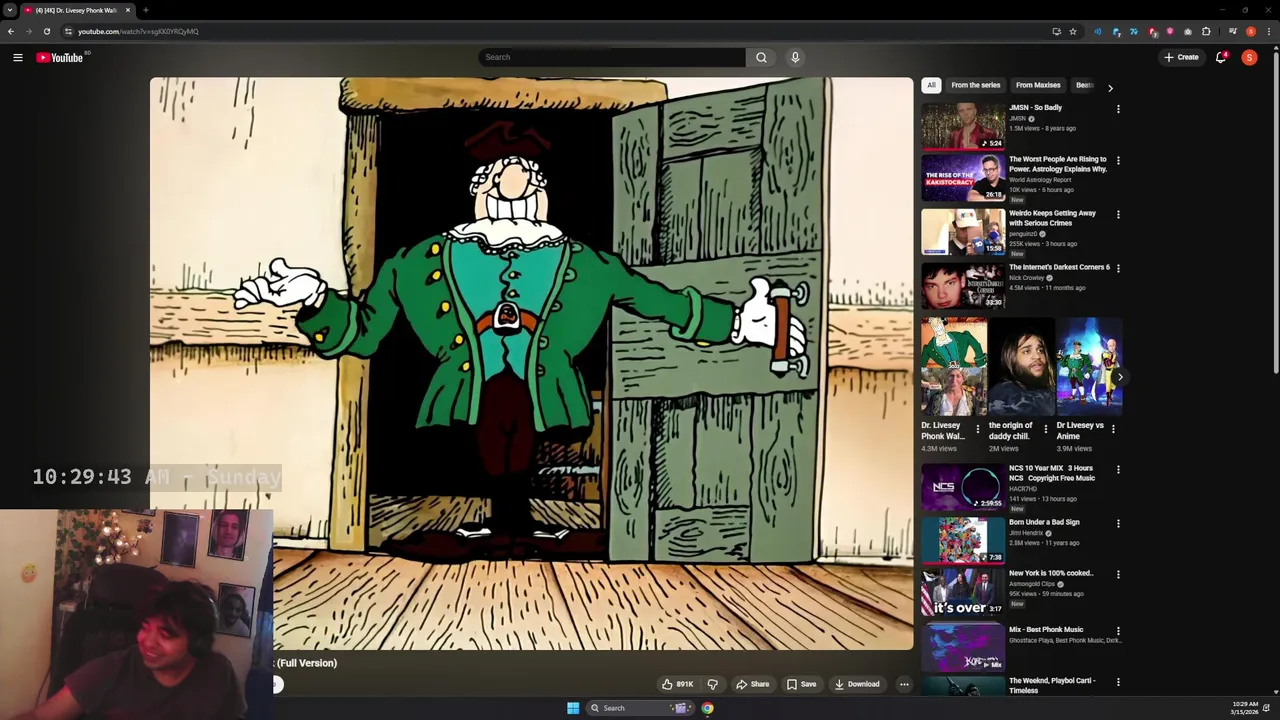Open a new browser tab
Screen dimensions: 1280x720
tap(146, 10)
